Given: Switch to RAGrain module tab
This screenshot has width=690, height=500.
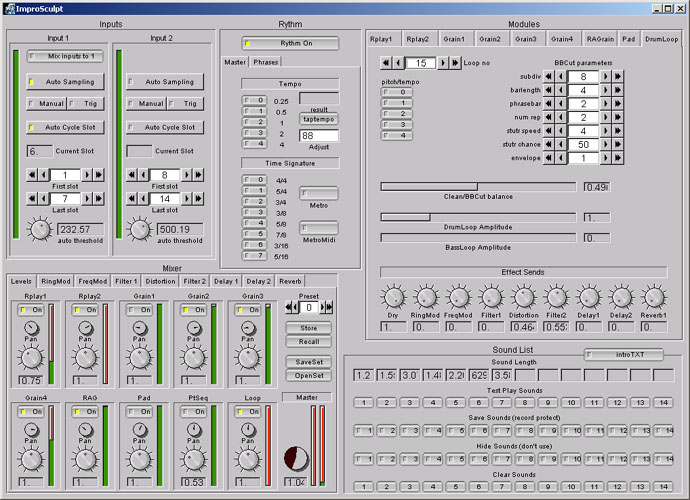Looking at the screenshot, I should coord(600,39).
